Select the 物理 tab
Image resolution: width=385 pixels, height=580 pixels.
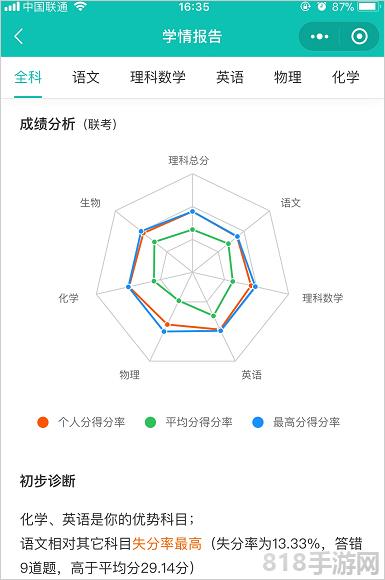[288, 77]
